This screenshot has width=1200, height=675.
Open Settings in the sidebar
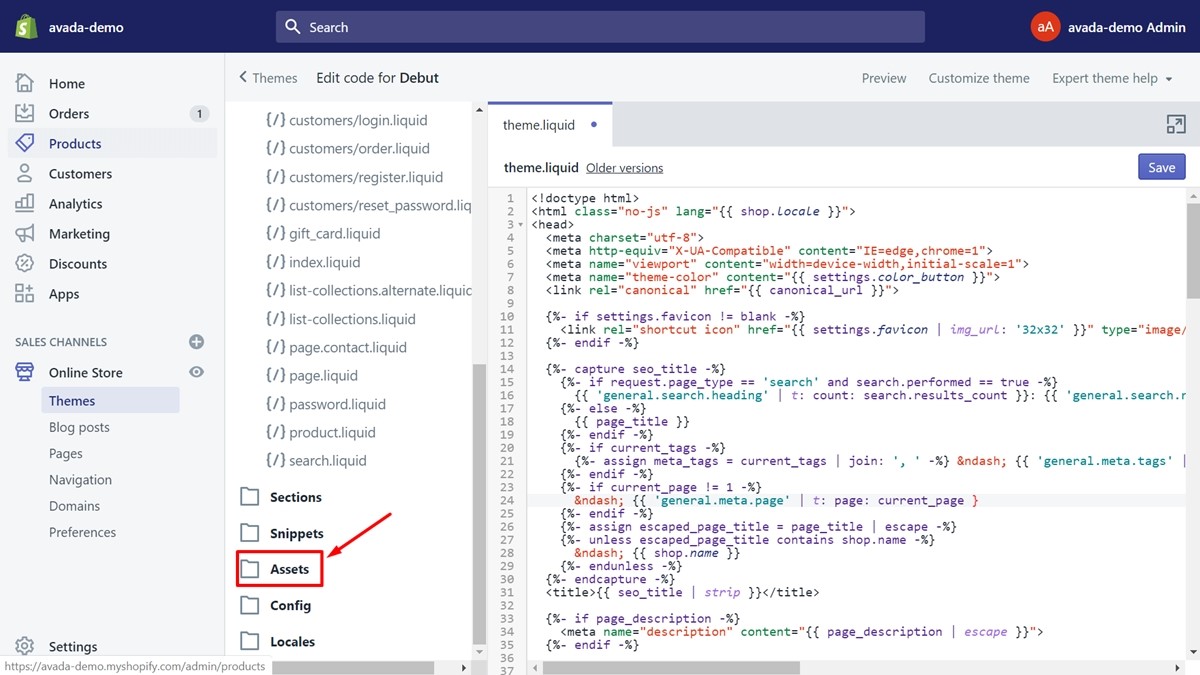[73, 647]
